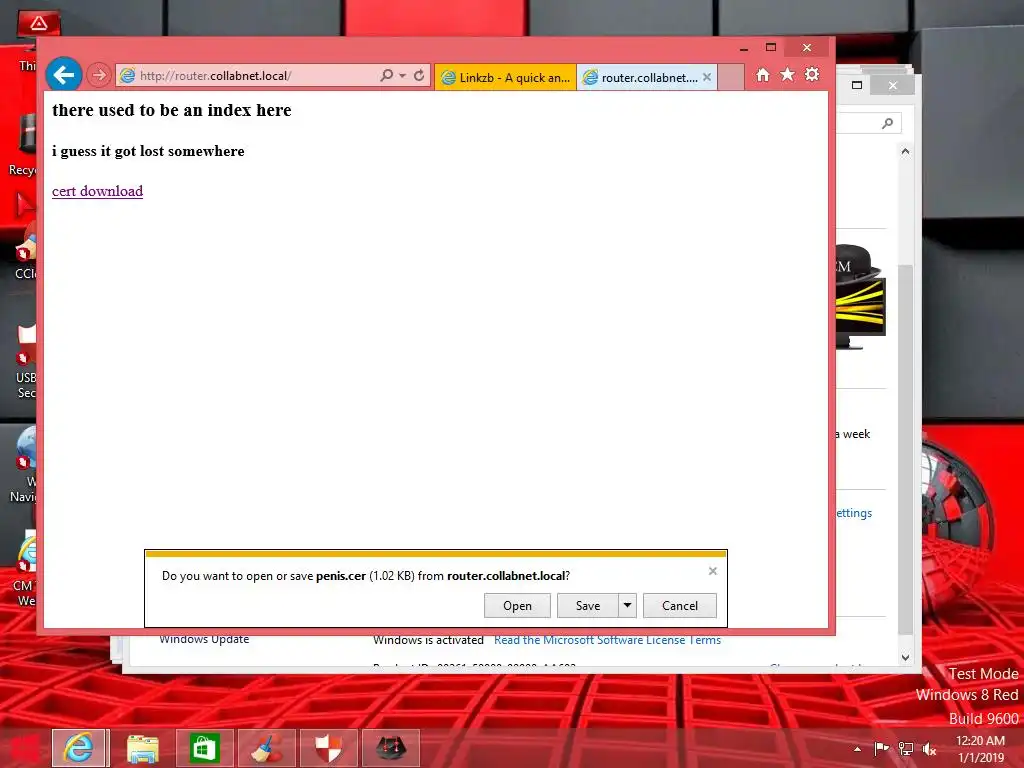Click the forward arrow button in Internet Explorer
Image resolution: width=1024 pixels, height=768 pixels.
point(99,75)
